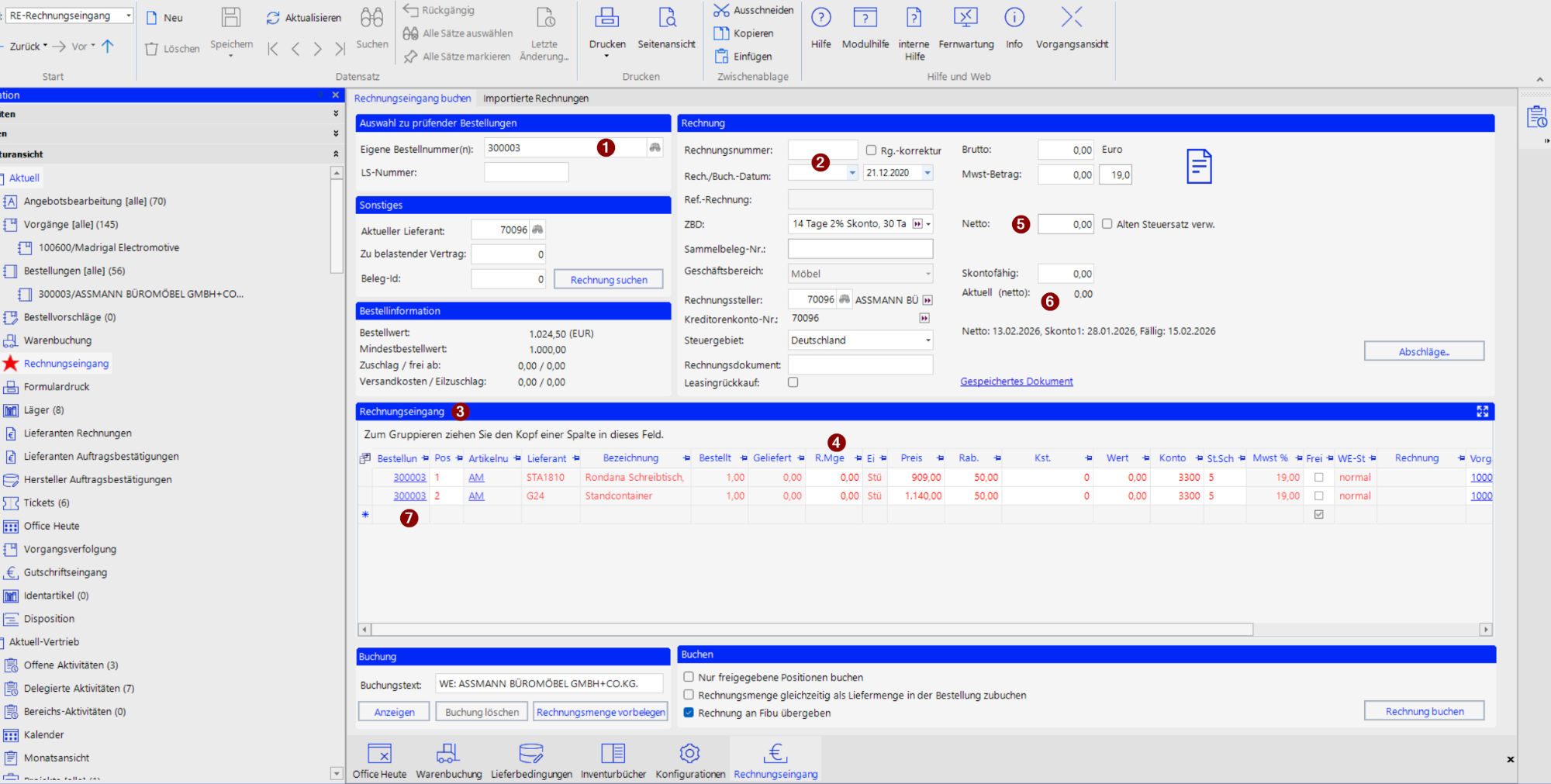Open the Steuergebiet dropdown

pyautogui.click(x=927, y=340)
